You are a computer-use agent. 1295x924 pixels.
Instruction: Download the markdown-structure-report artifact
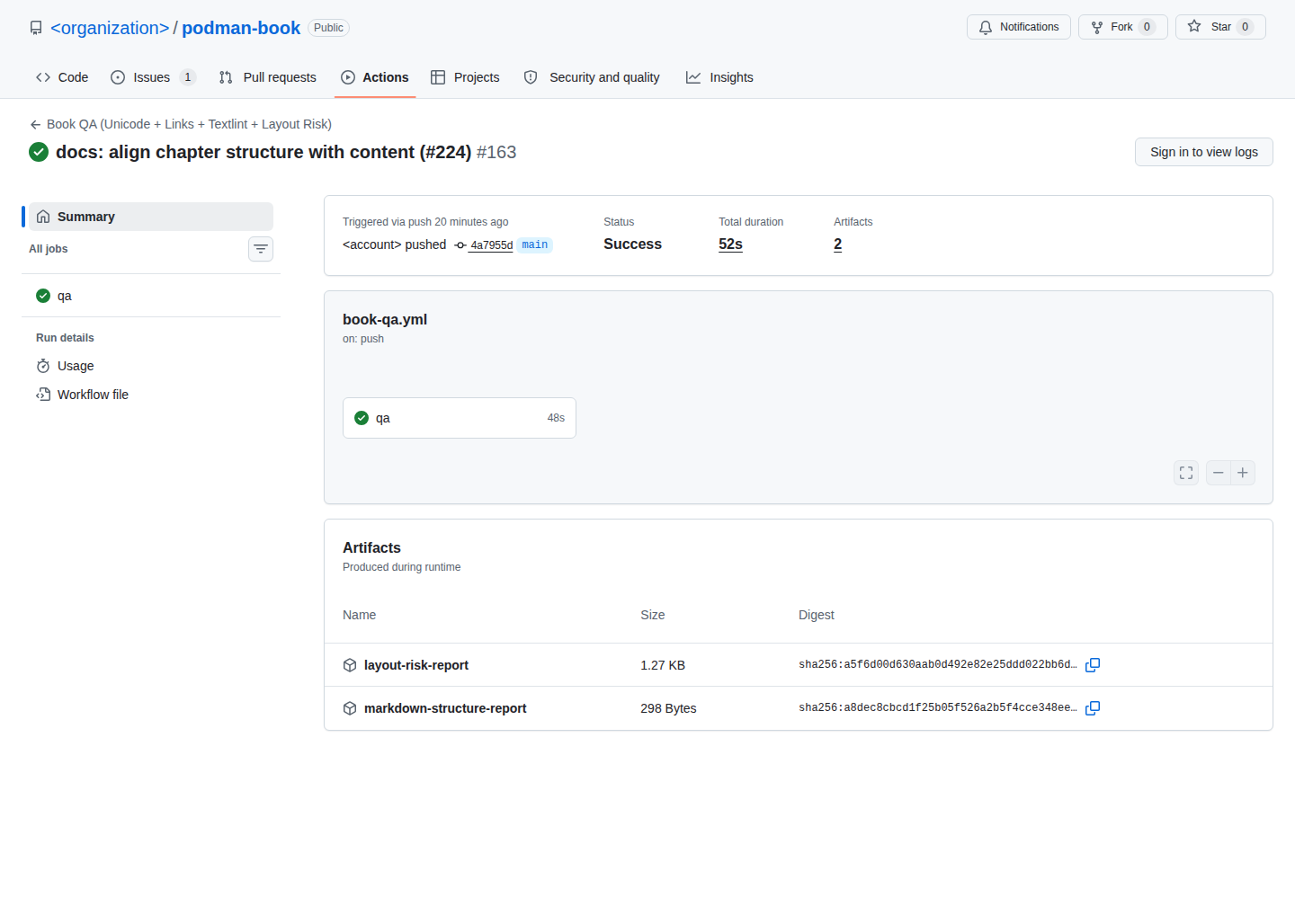[x=445, y=708]
